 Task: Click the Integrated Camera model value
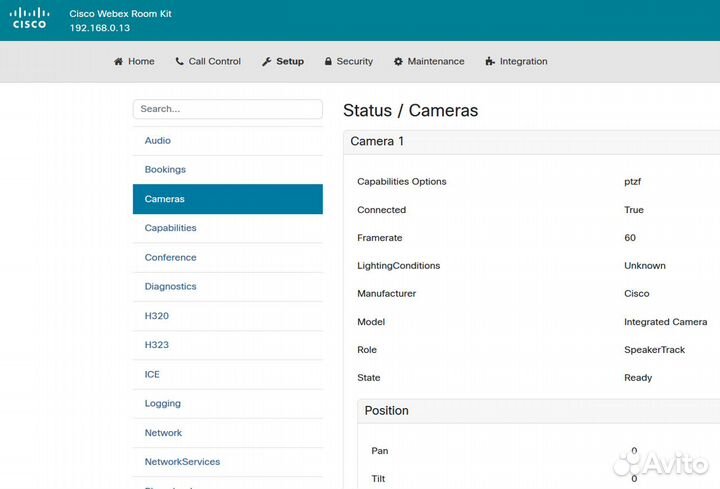(665, 322)
